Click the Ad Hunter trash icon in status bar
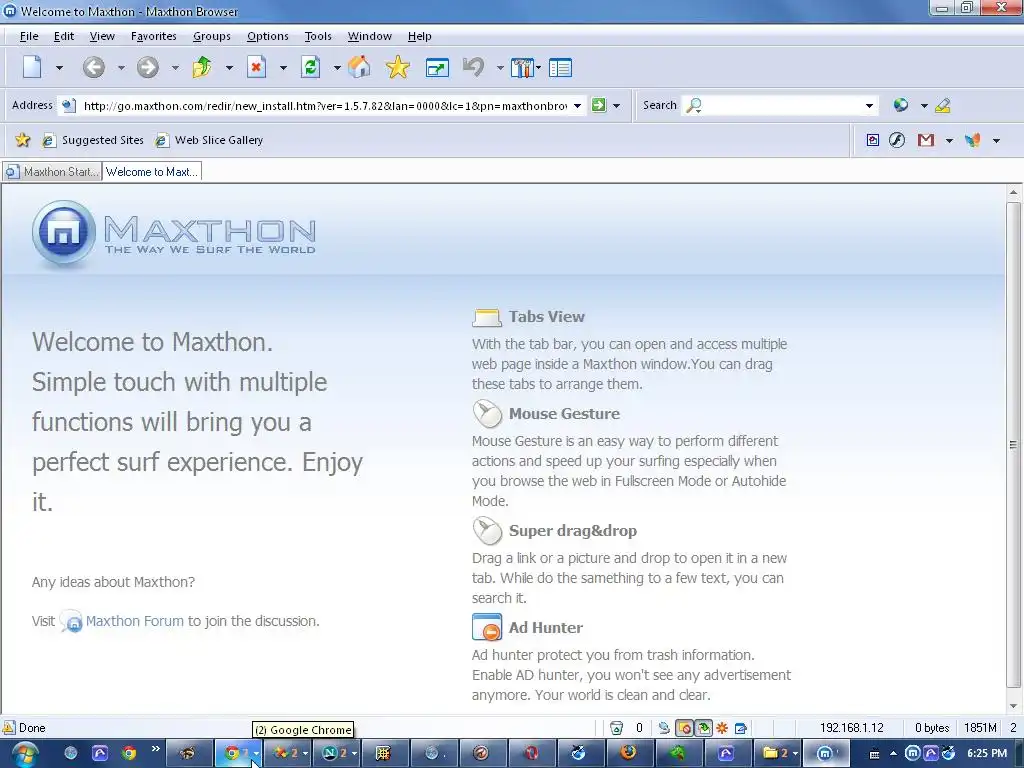This screenshot has width=1024, height=768. [x=616, y=728]
